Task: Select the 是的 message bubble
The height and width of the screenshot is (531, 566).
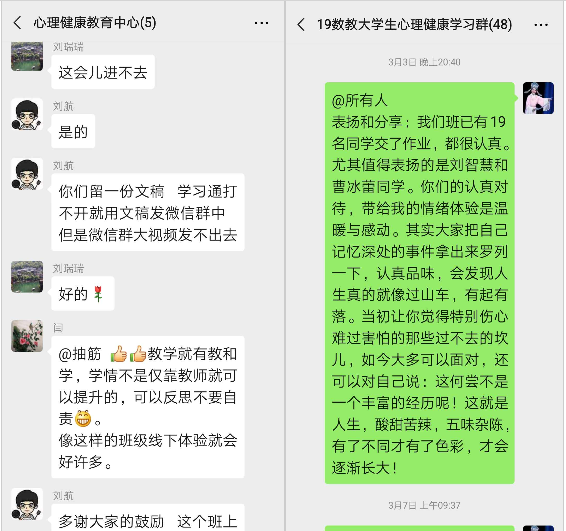Action: 73,131
